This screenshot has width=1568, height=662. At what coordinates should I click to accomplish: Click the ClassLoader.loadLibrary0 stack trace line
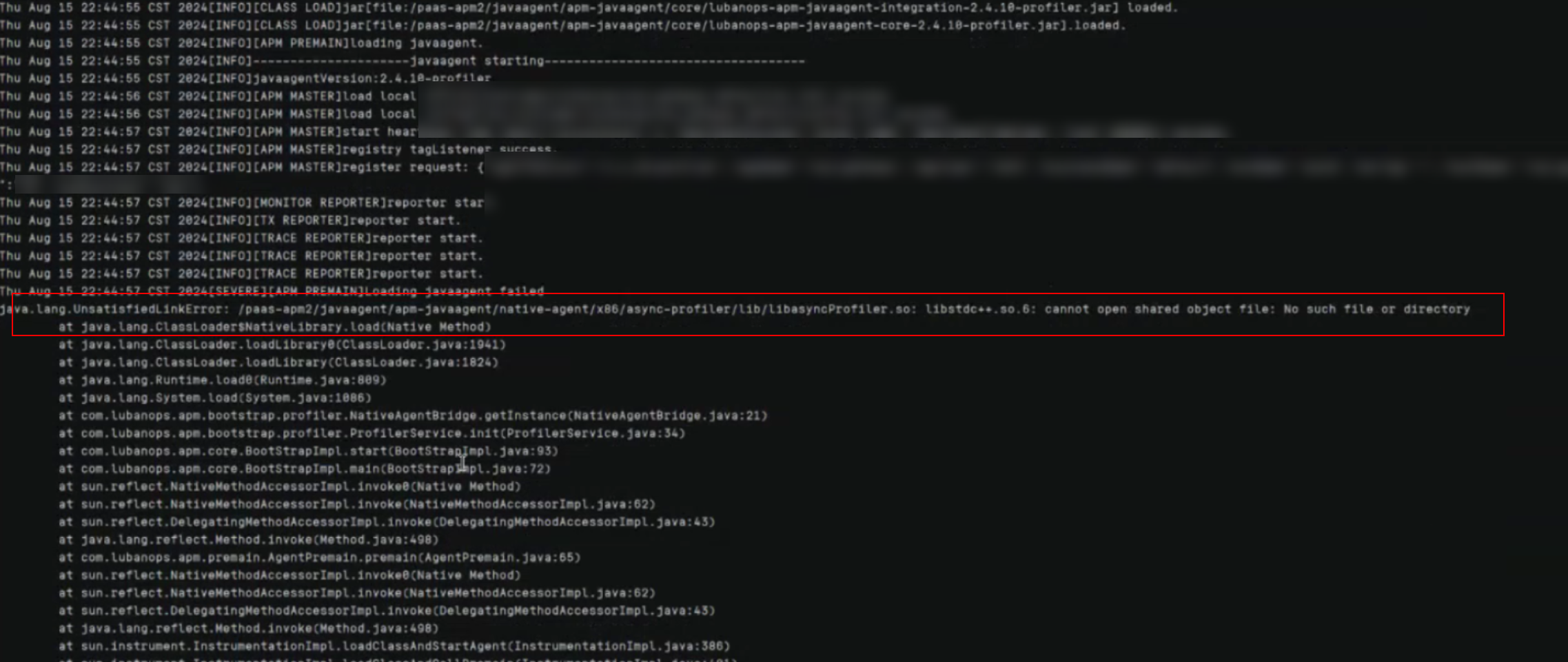(x=283, y=344)
